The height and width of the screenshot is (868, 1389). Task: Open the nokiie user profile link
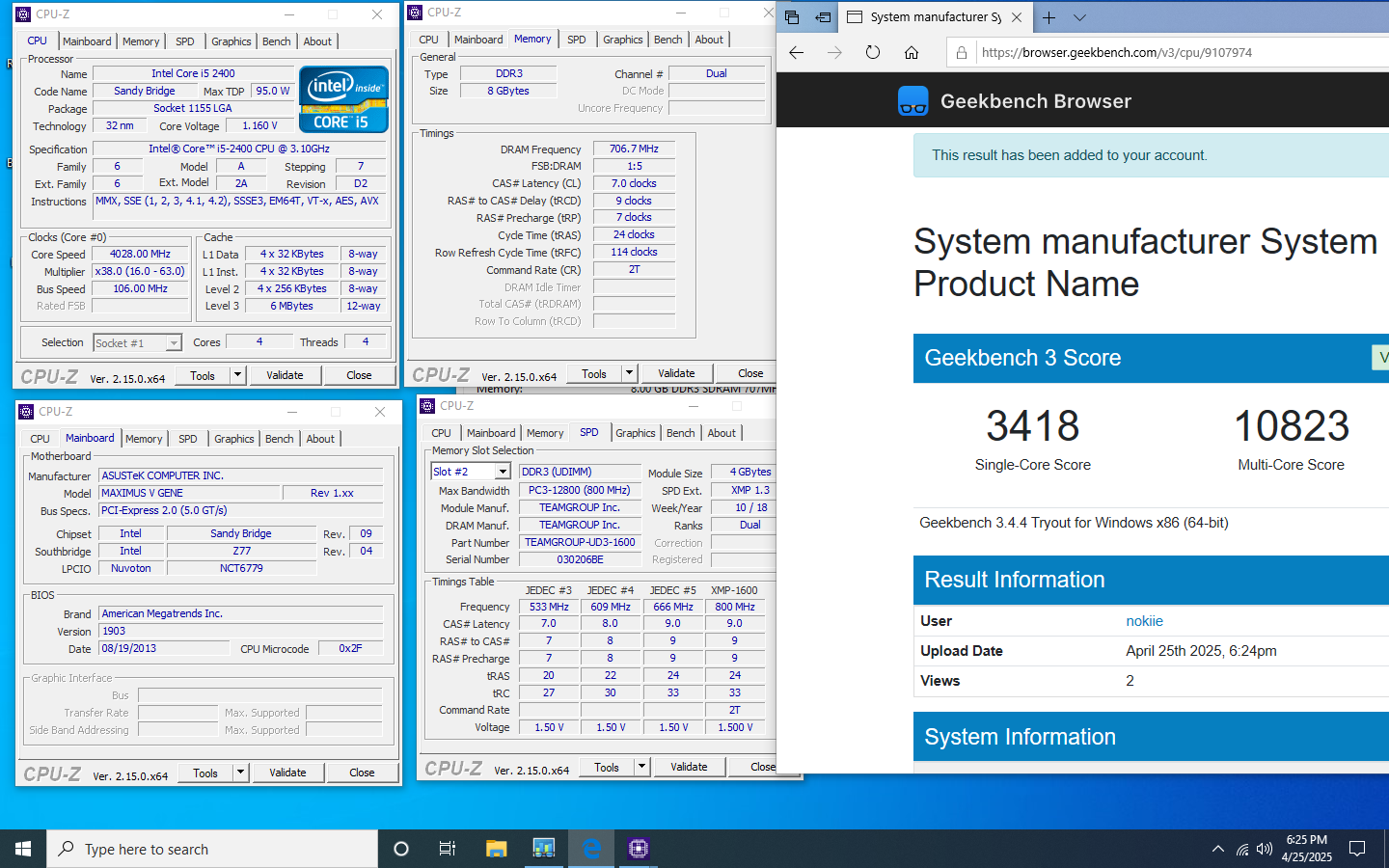(x=1144, y=621)
